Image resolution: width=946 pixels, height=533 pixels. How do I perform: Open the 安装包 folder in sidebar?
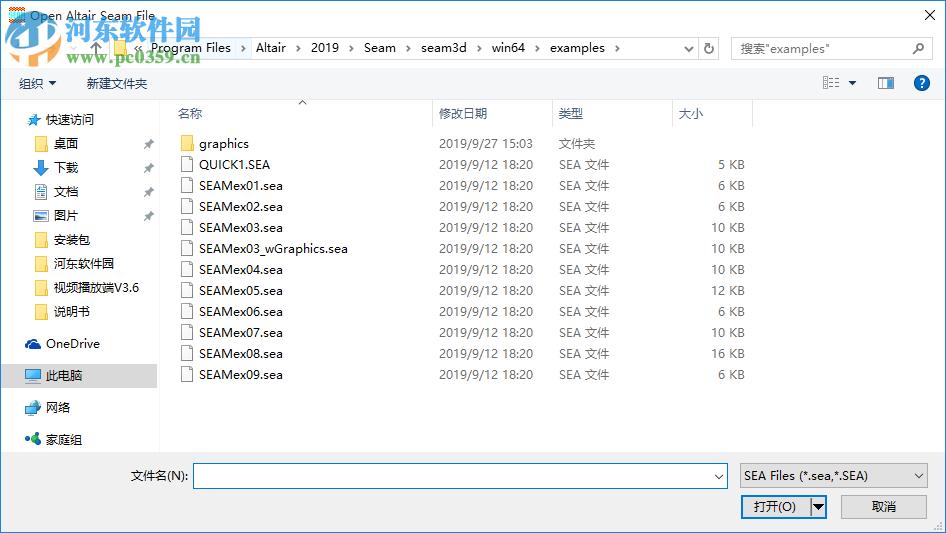click(71, 240)
